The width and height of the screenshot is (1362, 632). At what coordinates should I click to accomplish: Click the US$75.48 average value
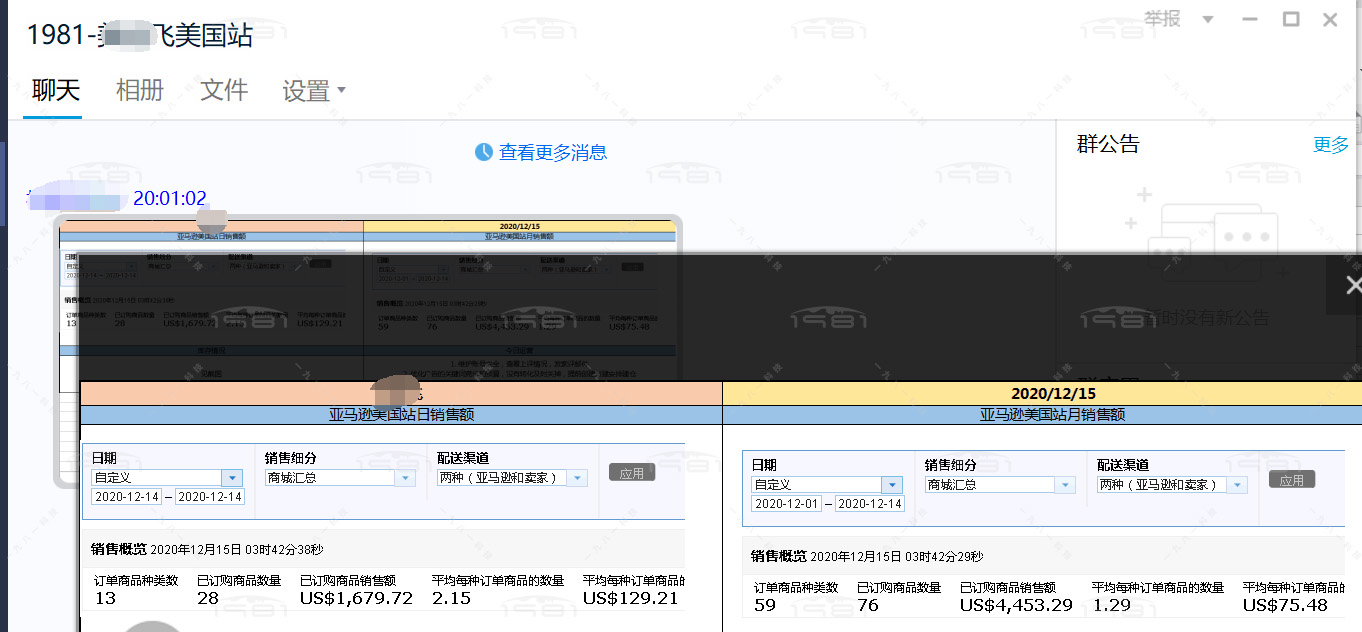tap(1286, 606)
